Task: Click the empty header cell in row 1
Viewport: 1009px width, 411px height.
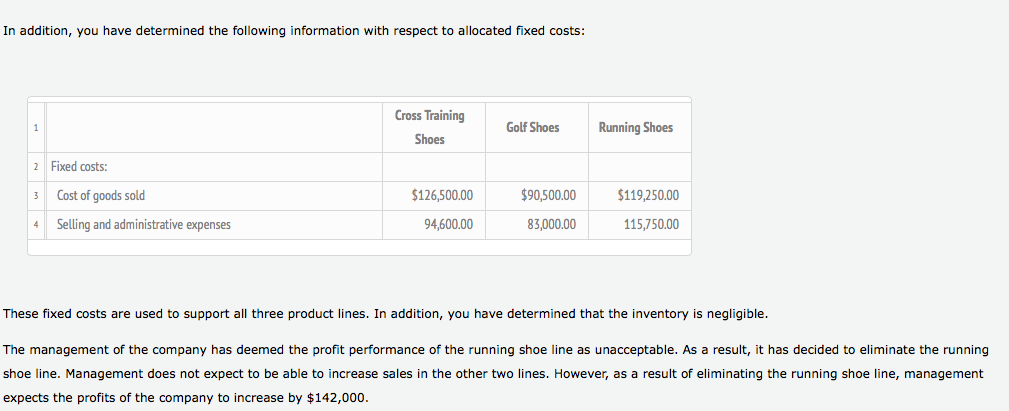Action: coord(213,128)
